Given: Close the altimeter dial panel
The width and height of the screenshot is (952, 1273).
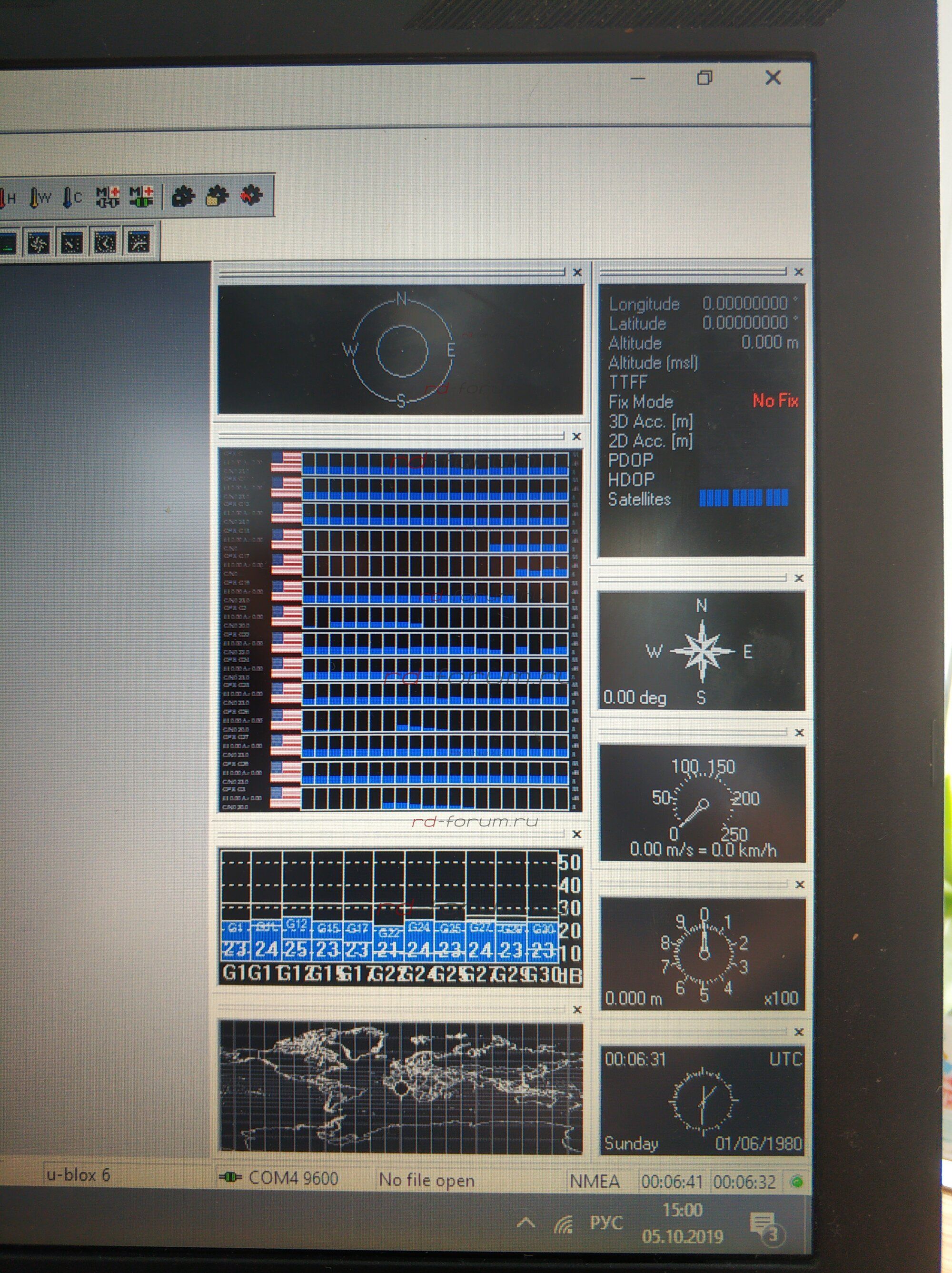Looking at the screenshot, I should coord(800,885).
